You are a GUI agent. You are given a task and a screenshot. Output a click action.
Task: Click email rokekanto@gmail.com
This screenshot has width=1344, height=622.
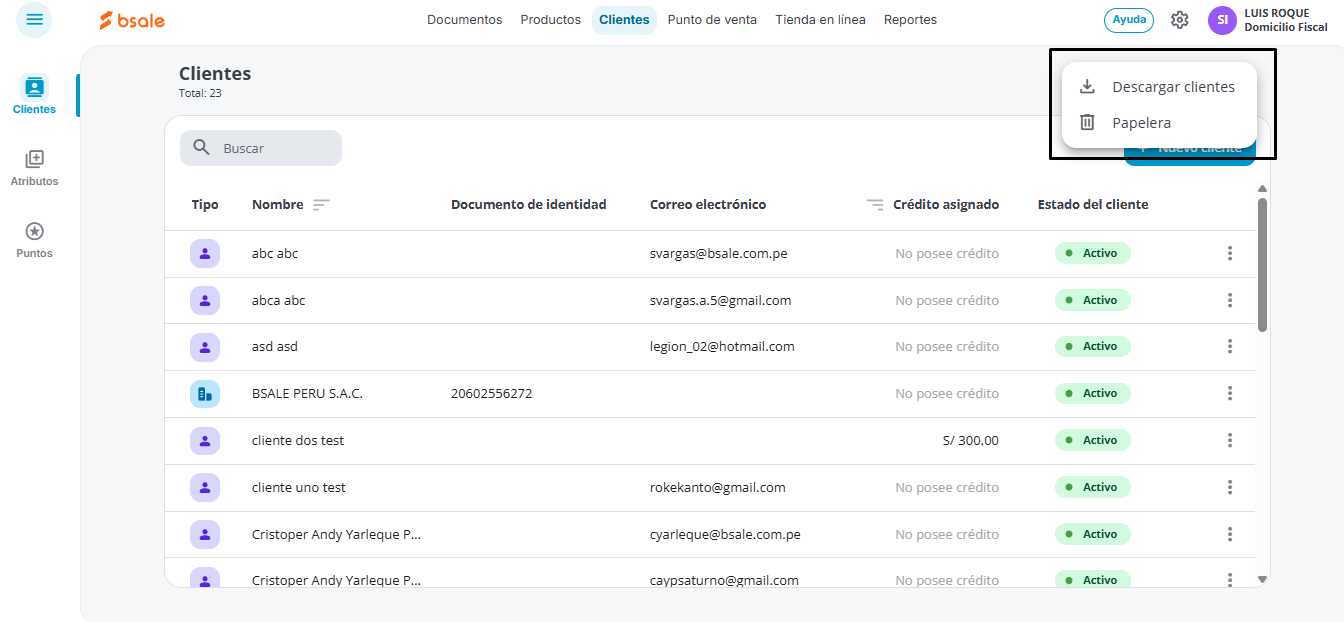718,487
